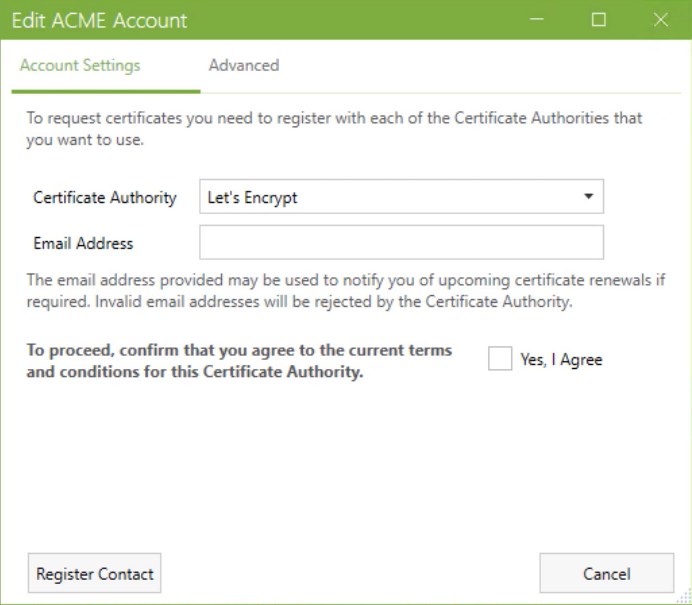Click the Certificate Authority field label
Screen dimensions: 692x605
coord(105,198)
